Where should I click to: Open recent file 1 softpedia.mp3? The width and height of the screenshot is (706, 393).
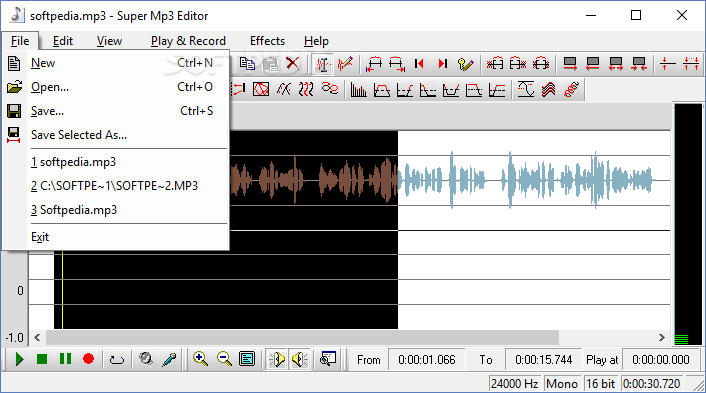click(116, 162)
